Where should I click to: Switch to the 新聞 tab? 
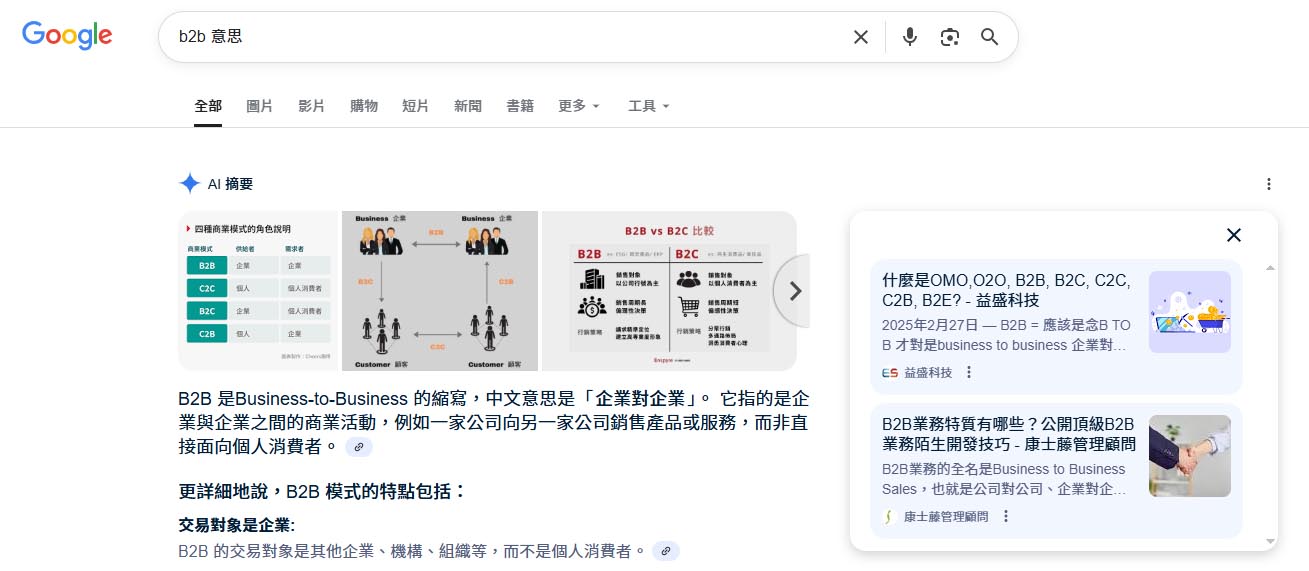467,106
